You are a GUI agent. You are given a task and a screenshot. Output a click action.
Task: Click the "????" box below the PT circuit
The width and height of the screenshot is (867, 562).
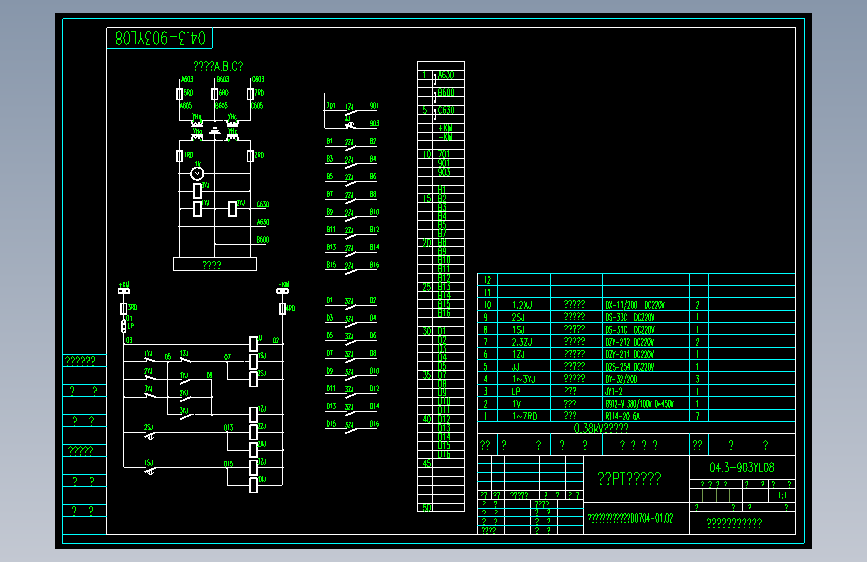(215, 264)
